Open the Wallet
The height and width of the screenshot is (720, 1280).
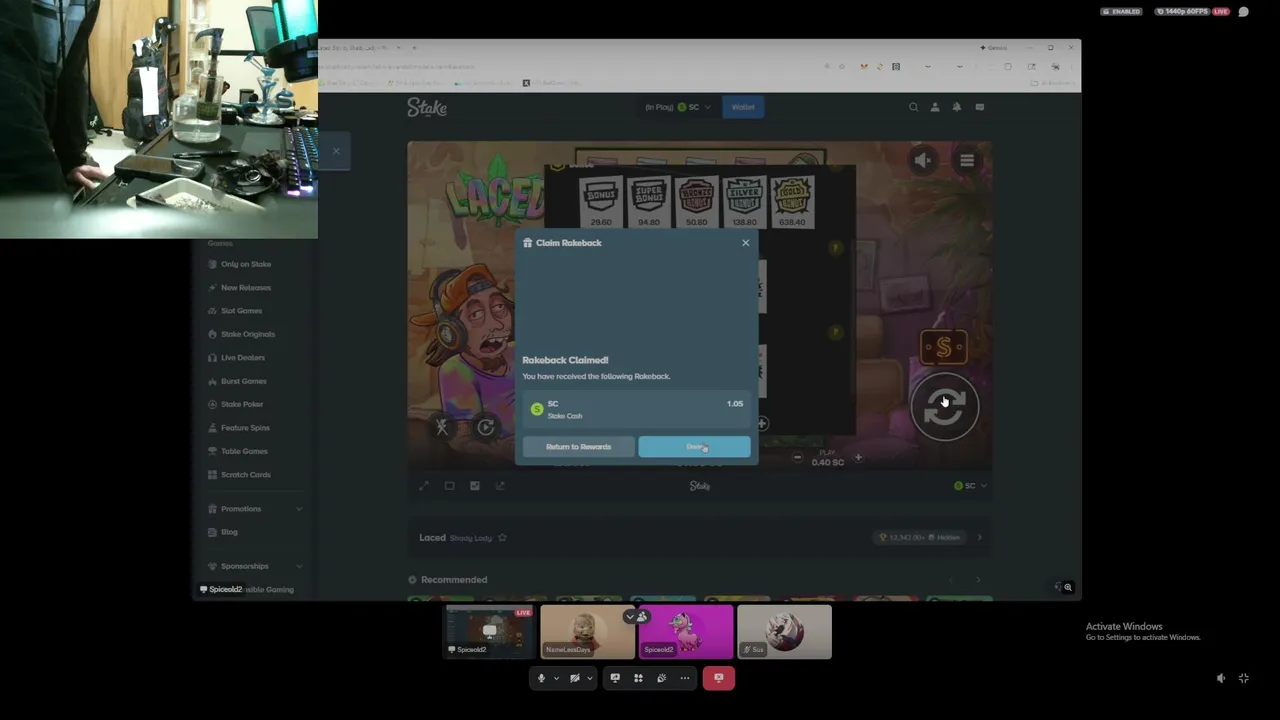[x=743, y=107]
